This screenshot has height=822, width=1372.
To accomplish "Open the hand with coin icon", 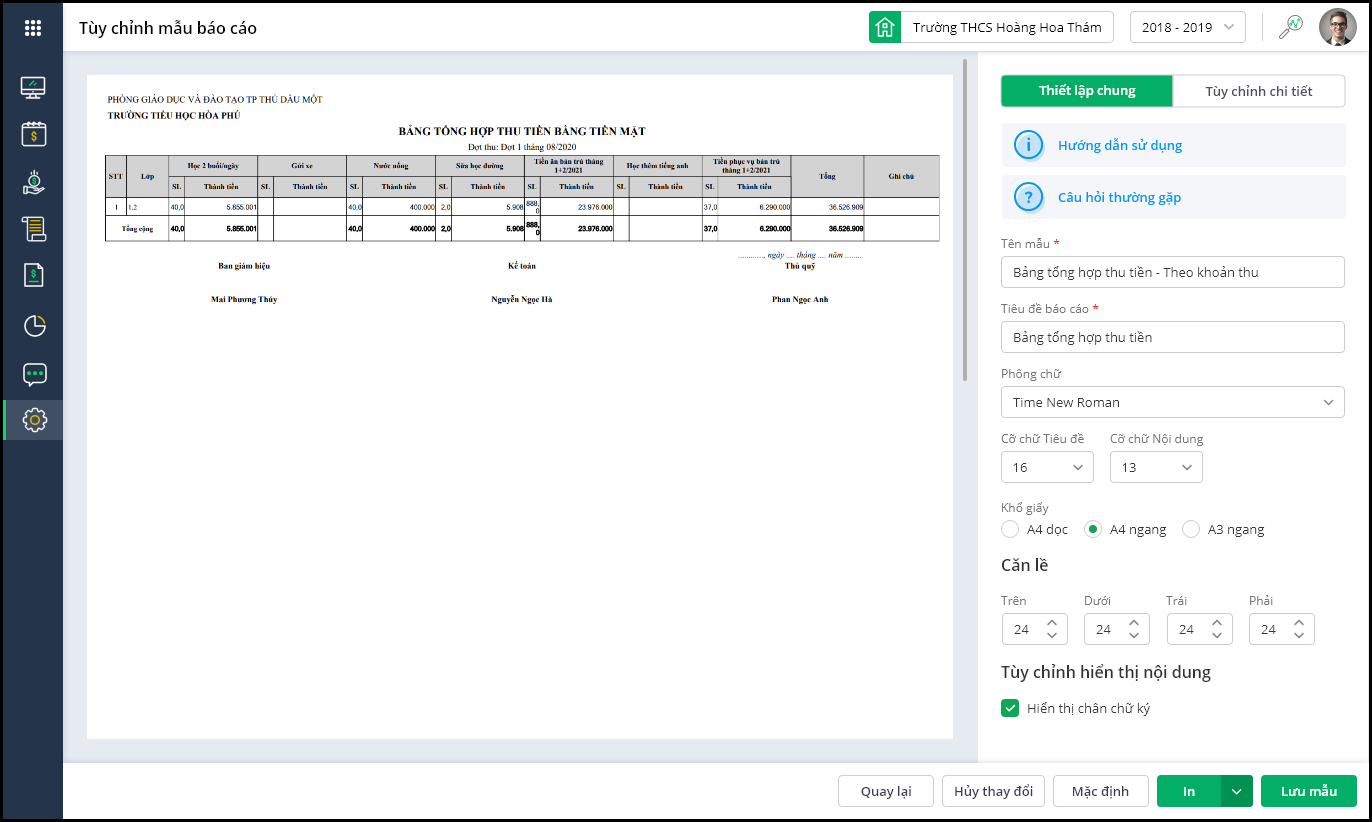I will coord(34,182).
